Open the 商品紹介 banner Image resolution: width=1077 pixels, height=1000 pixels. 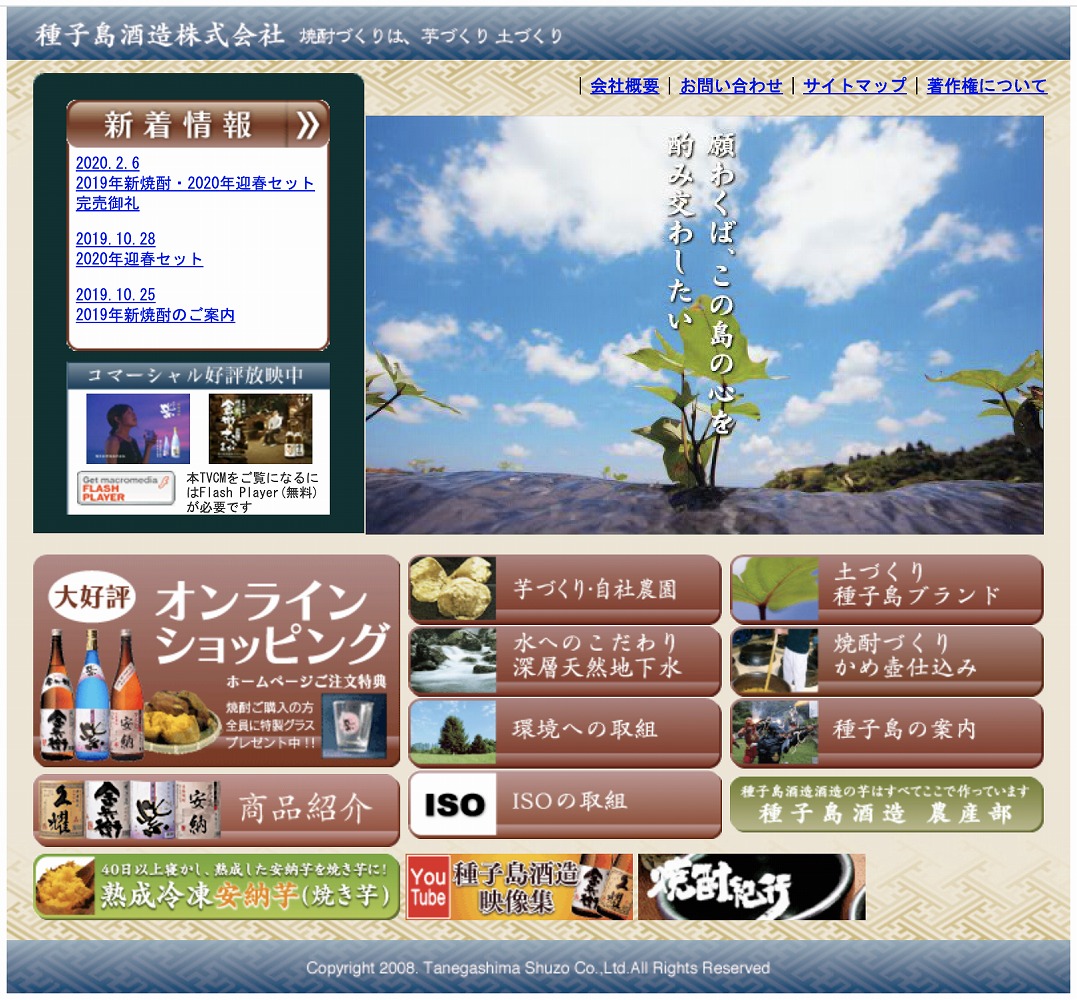[x=216, y=810]
